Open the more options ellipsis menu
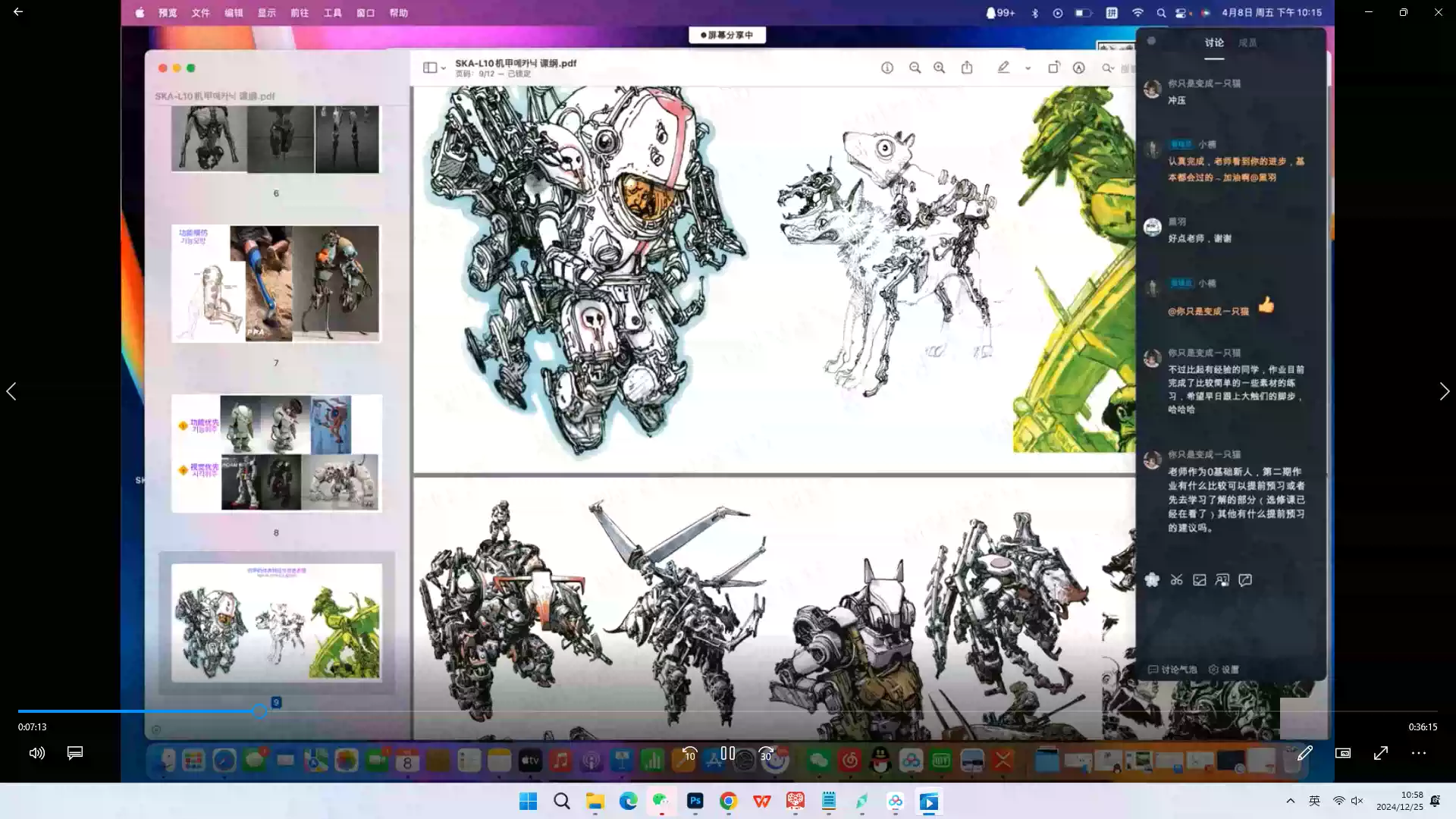The height and width of the screenshot is (819, 1456). point(1419,753)
